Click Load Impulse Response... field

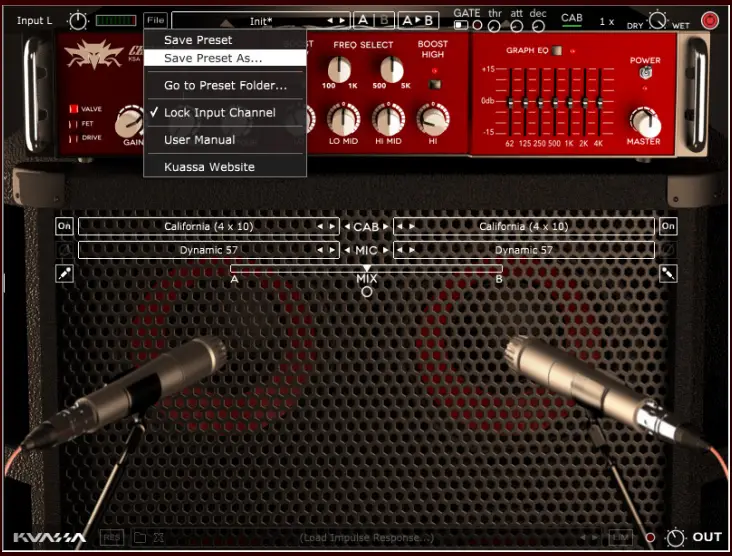click(x=366, y=538)
